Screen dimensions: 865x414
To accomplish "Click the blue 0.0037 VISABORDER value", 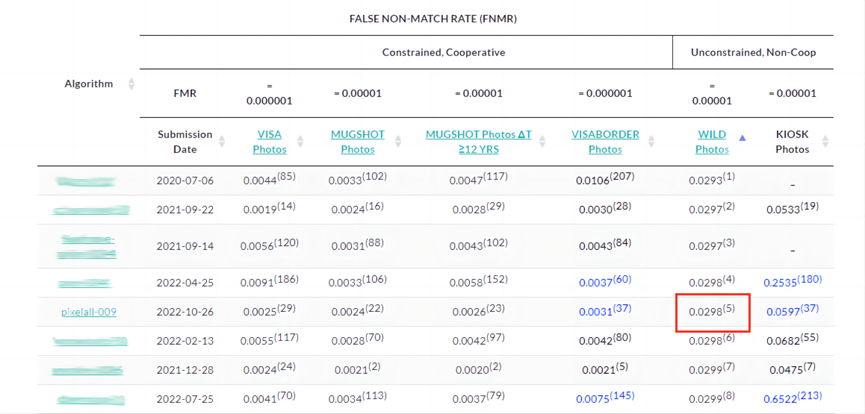I will [x=598, y=282].
